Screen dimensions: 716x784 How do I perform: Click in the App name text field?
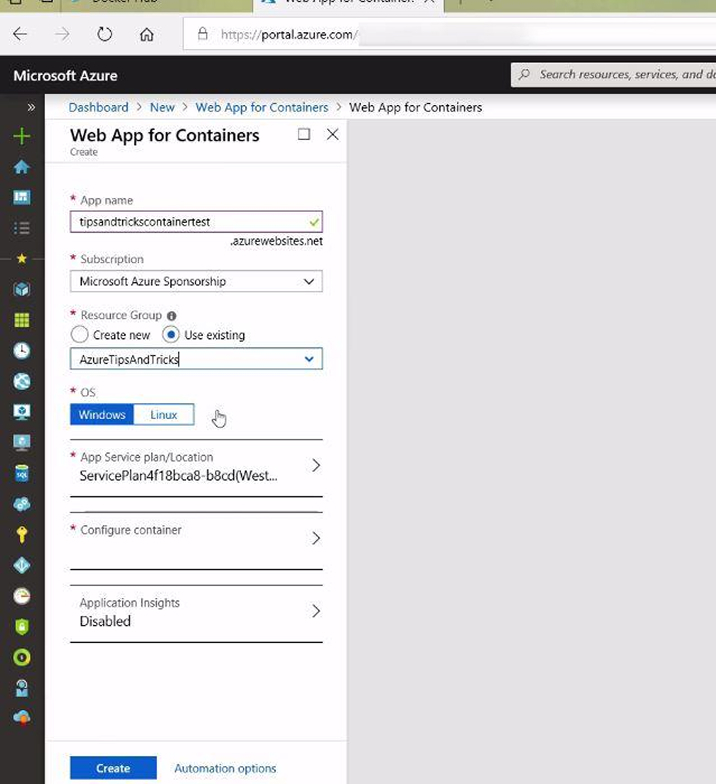click(188, 222)
